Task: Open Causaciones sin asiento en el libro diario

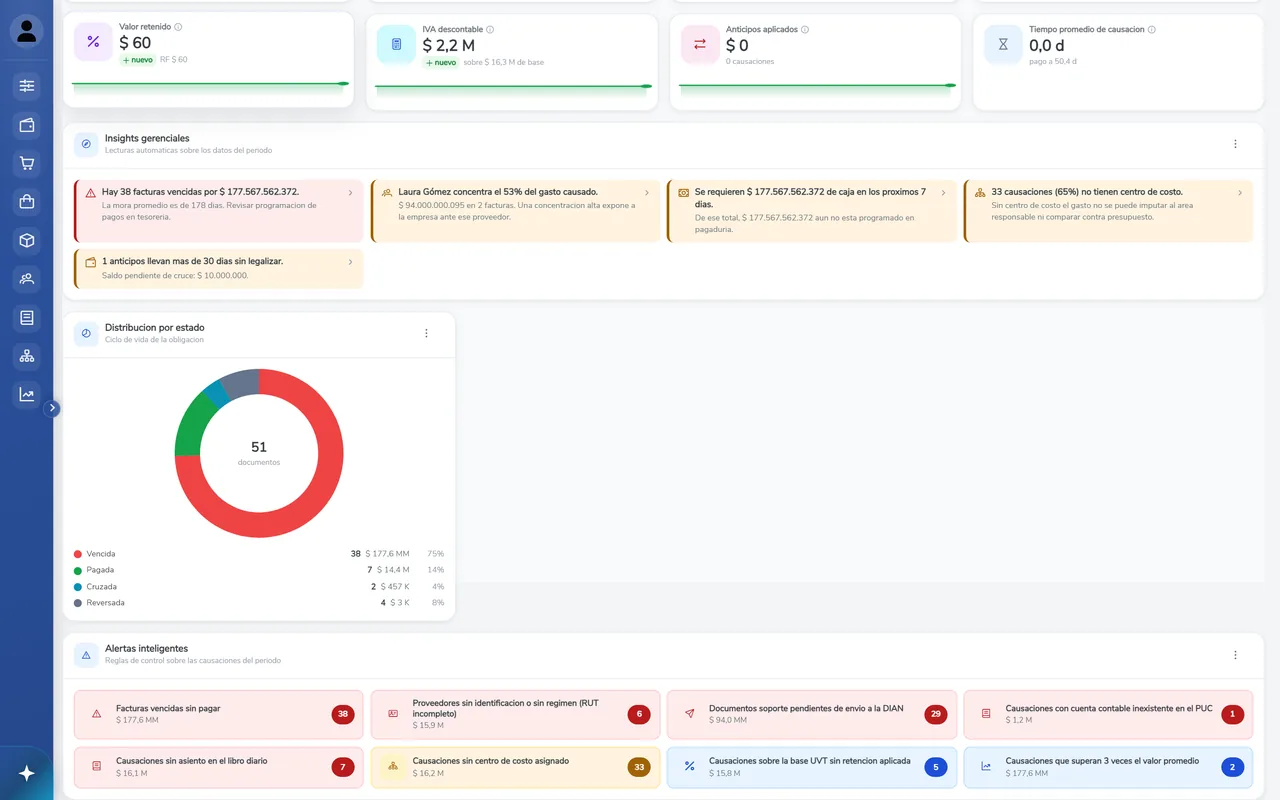Action: pos(219,767)
